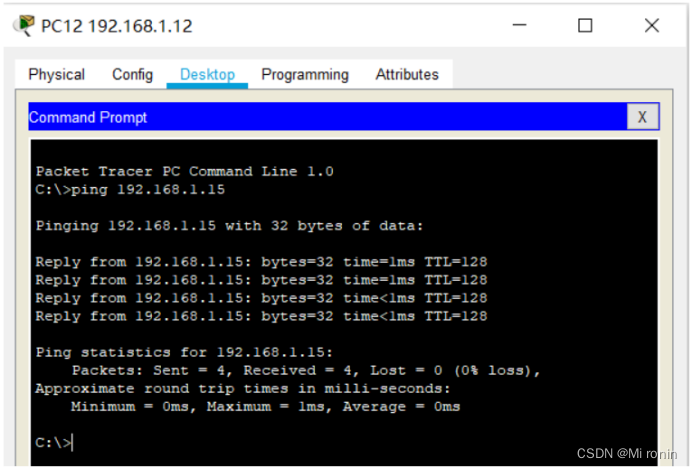Minimize the PC12 window
The image size is (692, 469).
(519, 25)
